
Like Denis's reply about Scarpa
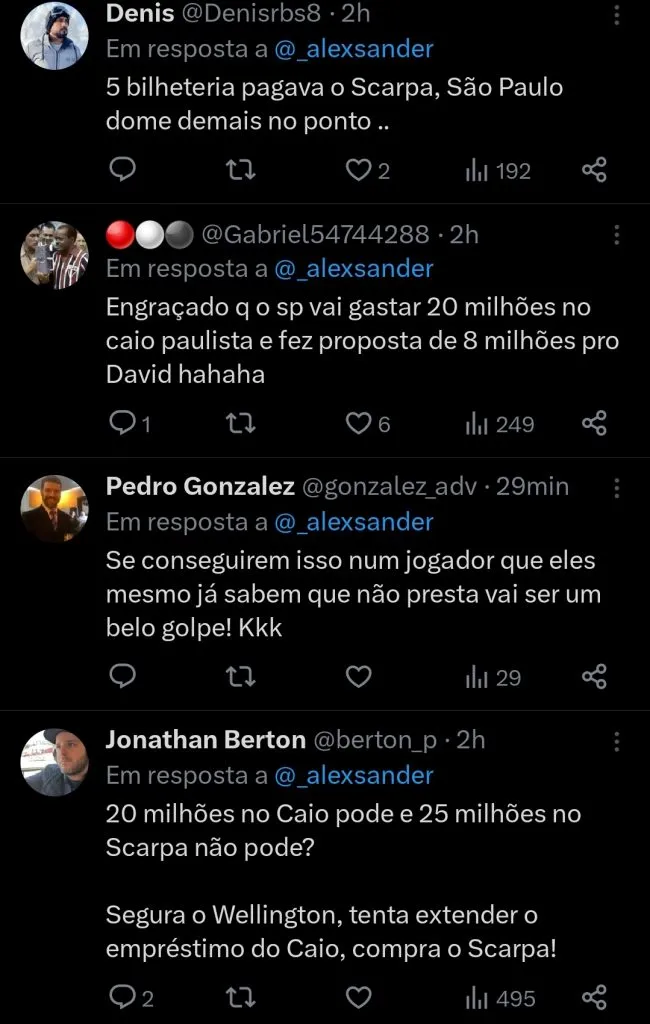click(358, 170)
